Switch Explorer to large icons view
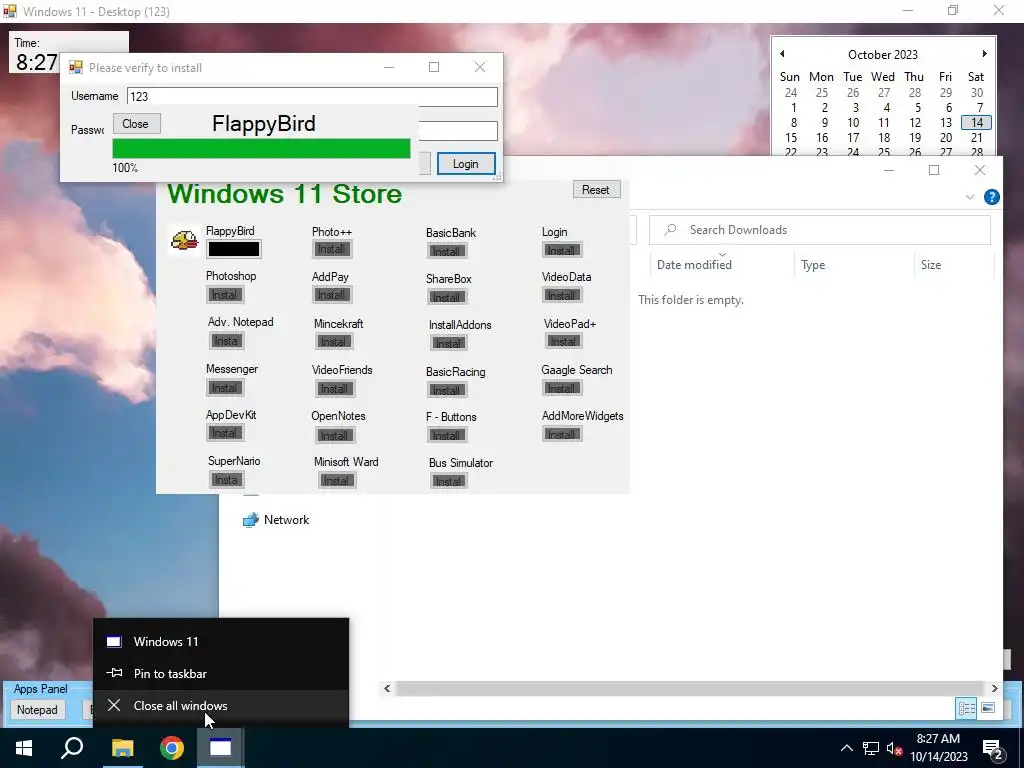Screen dimensions: 1024x768 (988, 708)
